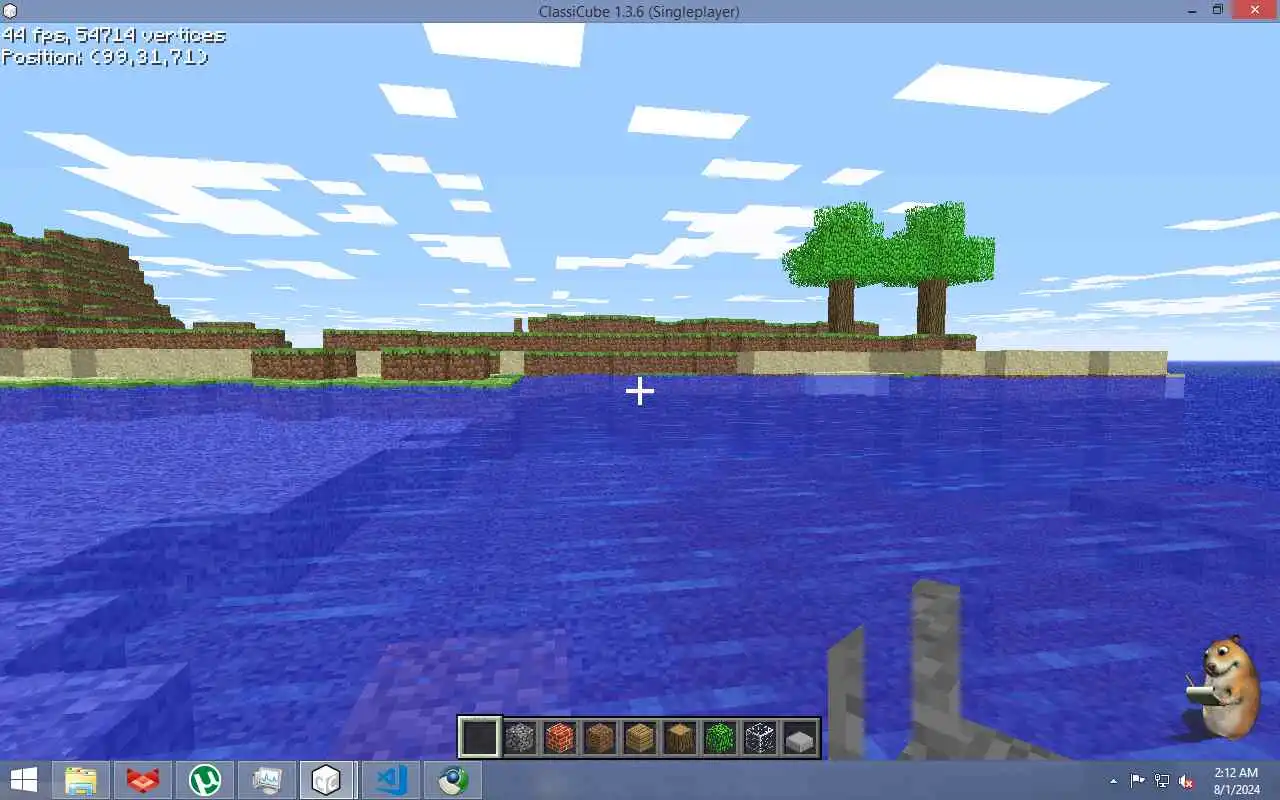Click the hamster desktop mascot

(x=1224, y=688)
